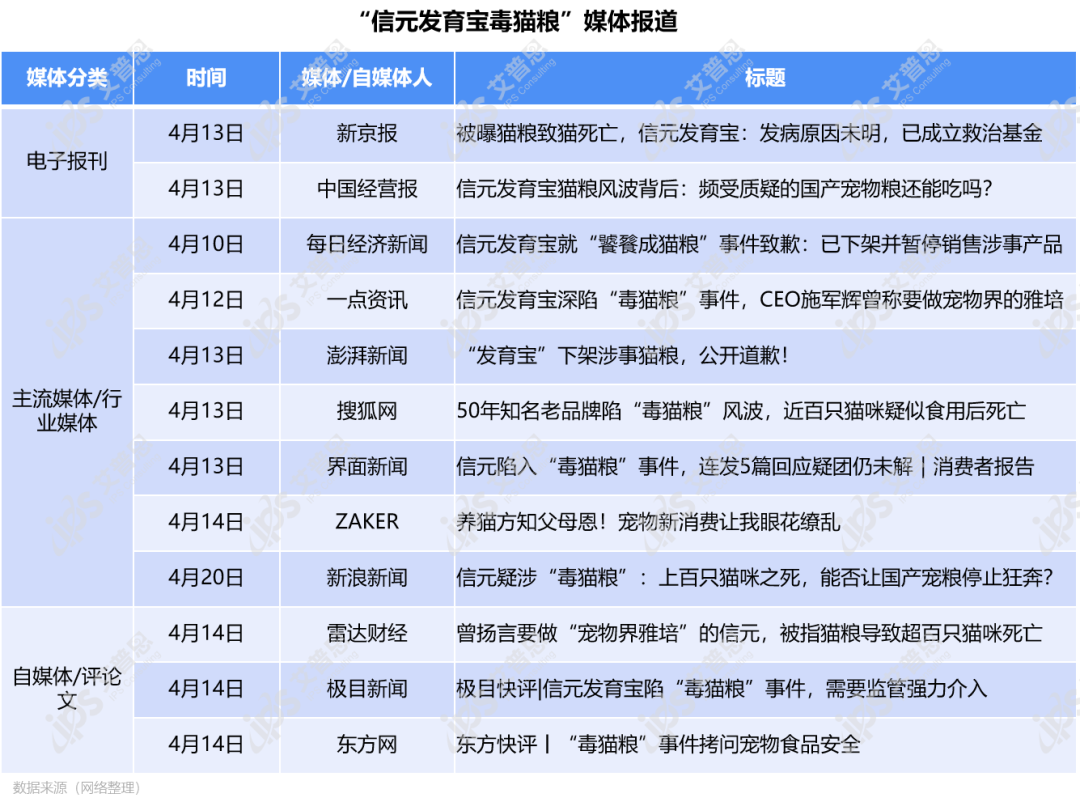Click the 每日经济新闻 media cell
Image resolution: width=1080 pixels, height=802 pixels.
pyautogui.click(x=366, y=244)
